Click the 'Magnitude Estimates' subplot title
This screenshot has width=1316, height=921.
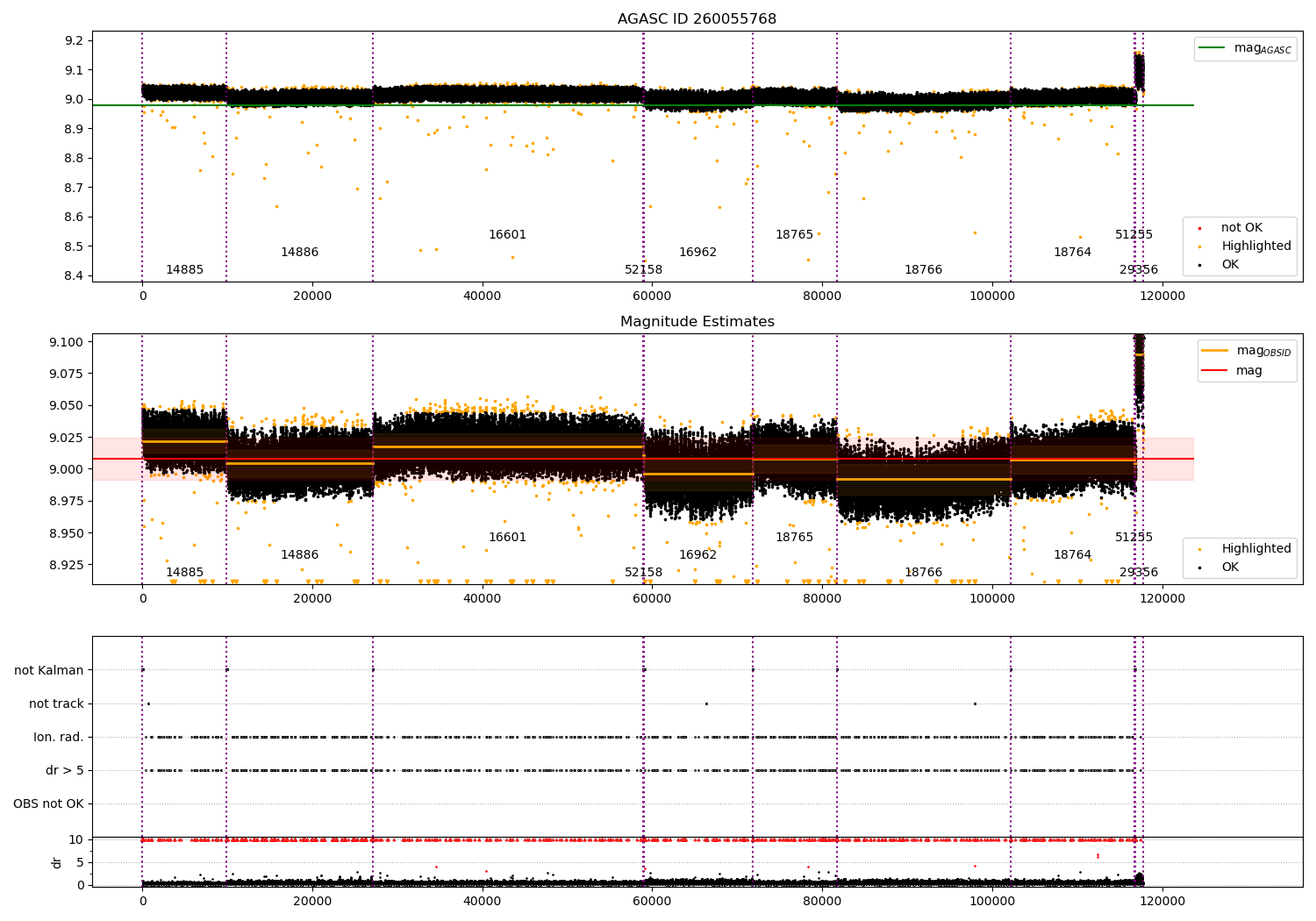pyautogui.click(x=697, y=322)
